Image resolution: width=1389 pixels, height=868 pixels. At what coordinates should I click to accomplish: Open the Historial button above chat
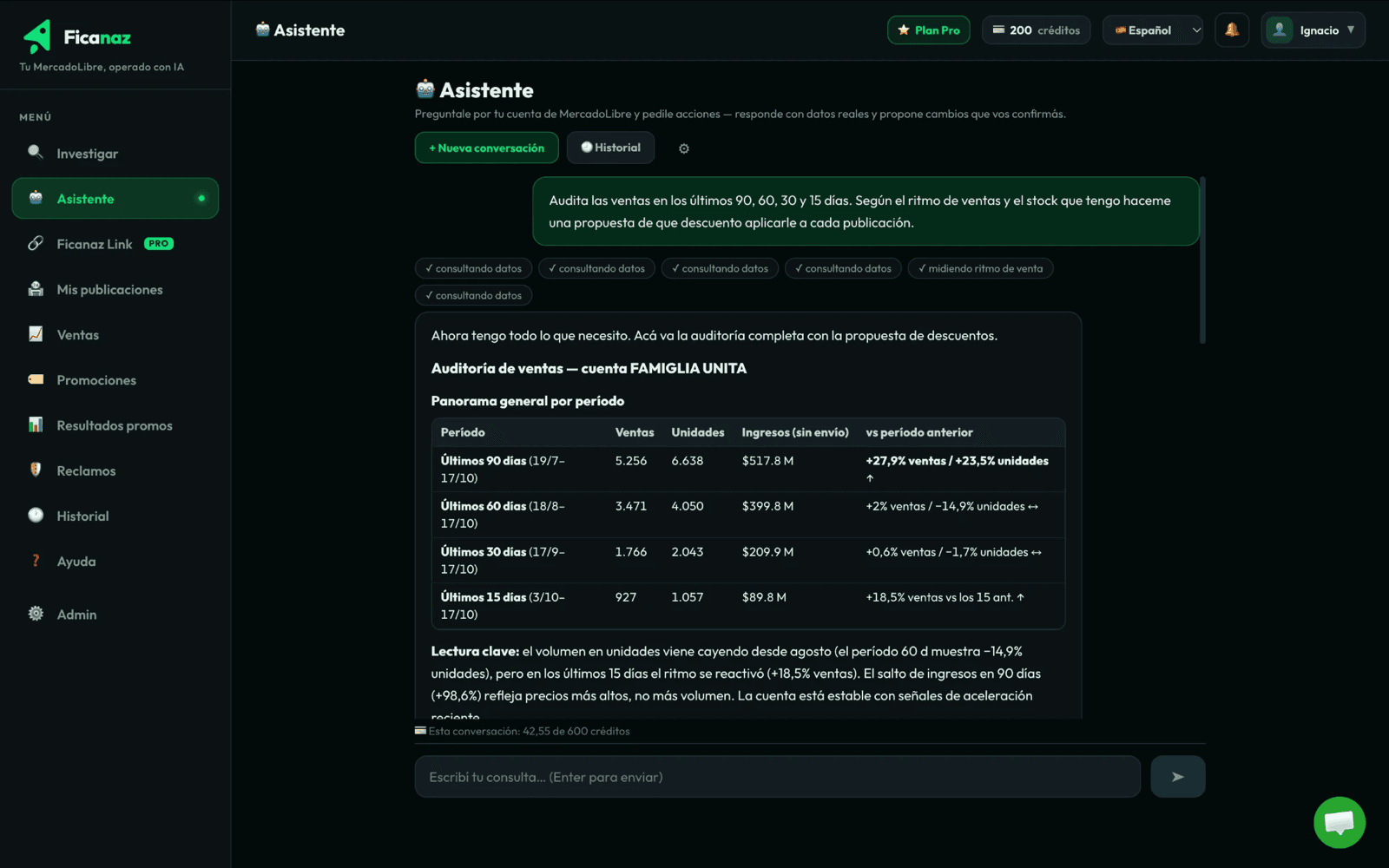coord(611,148)
